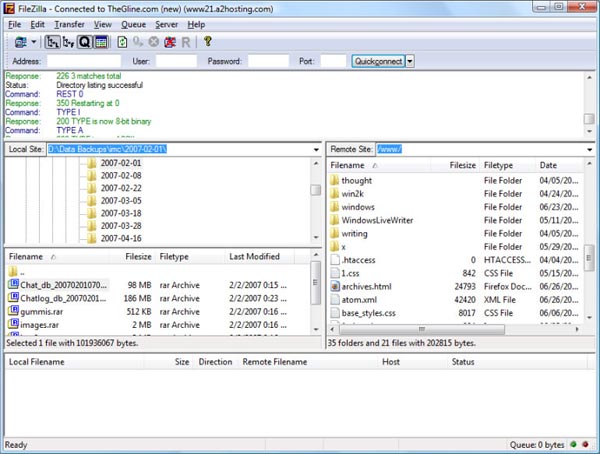This screenshot has height=454, width=600.
Task: Click remote list horizontal scrollbar thumb
Action: coord(421,329)
